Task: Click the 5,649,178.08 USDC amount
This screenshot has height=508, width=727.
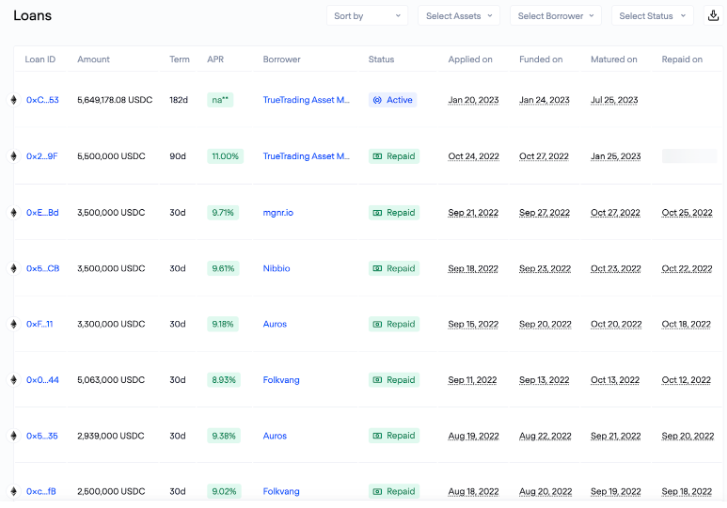Action: (115, 100)
